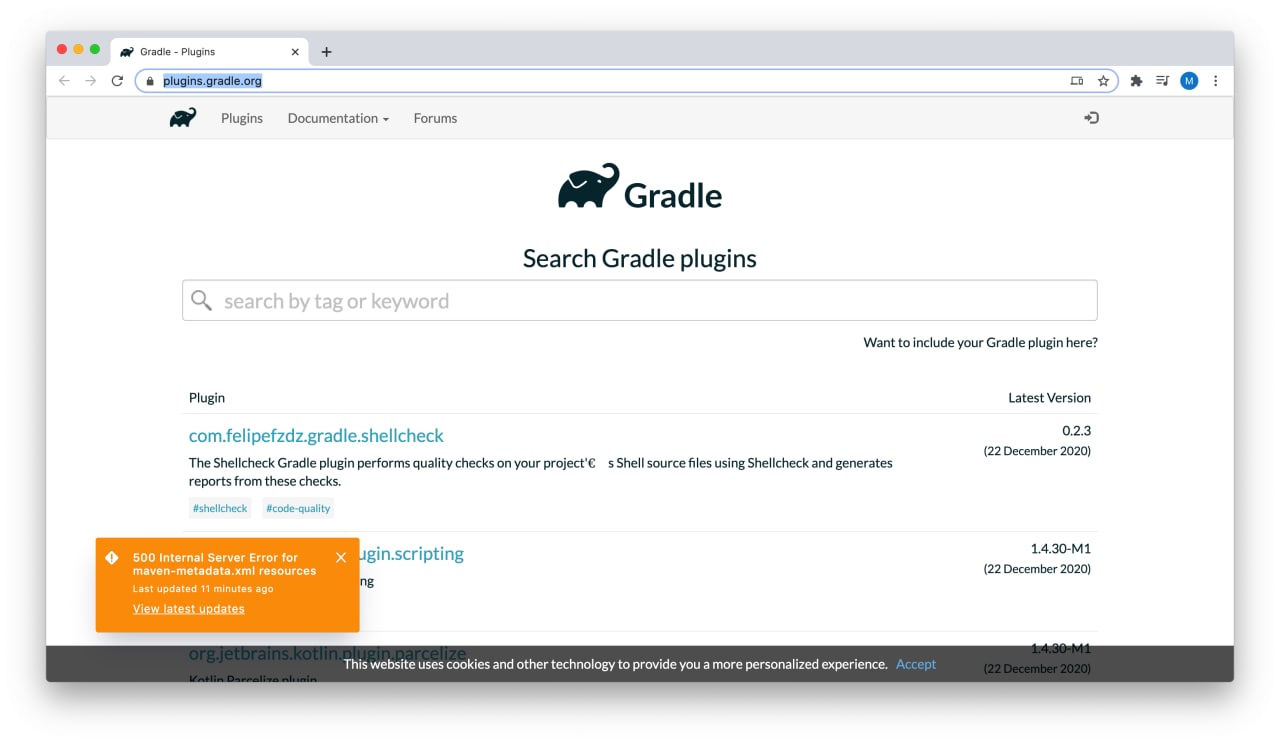This screenshot has height=743, width=1280.
Task: Click the #shellcheck tag
Action: [220, 508]
